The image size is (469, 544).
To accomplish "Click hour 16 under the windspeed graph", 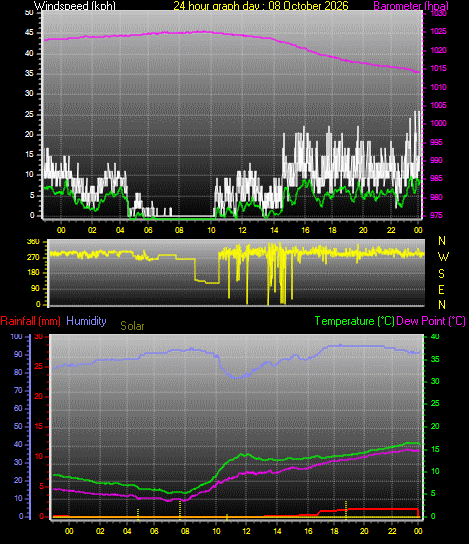I will (305, 230).
